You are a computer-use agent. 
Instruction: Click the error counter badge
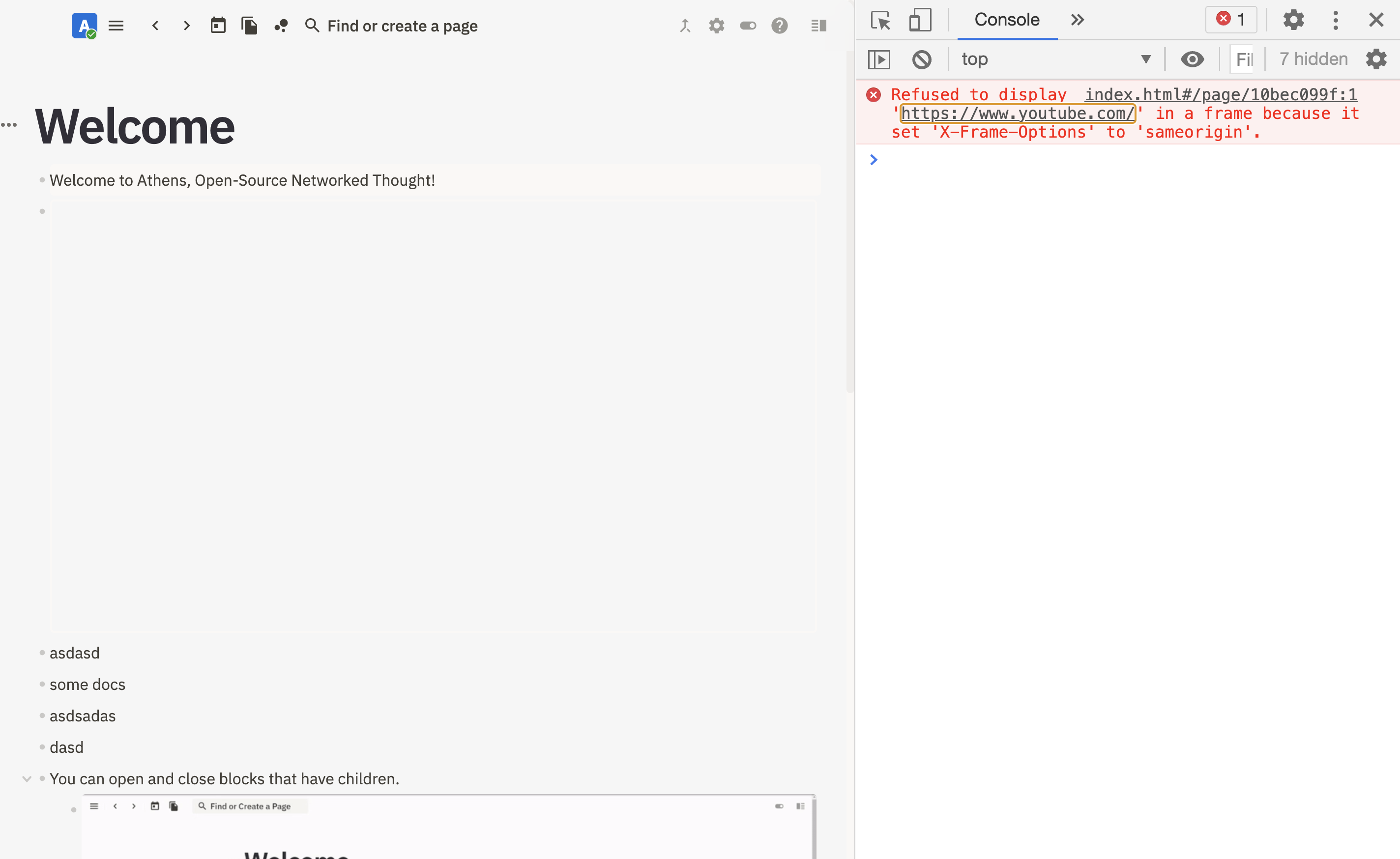coord(1231,19)
